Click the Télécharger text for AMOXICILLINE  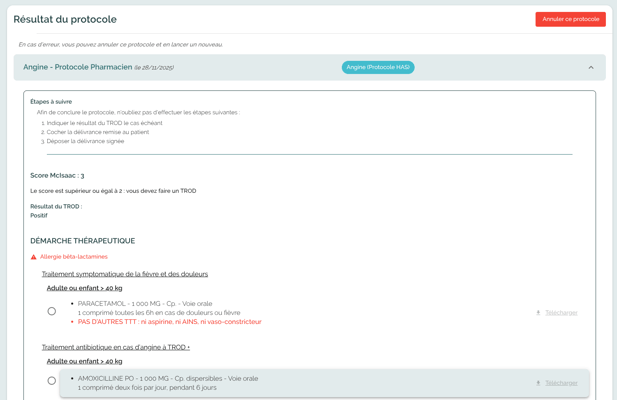pyautogui.click(x=561, y=383)
